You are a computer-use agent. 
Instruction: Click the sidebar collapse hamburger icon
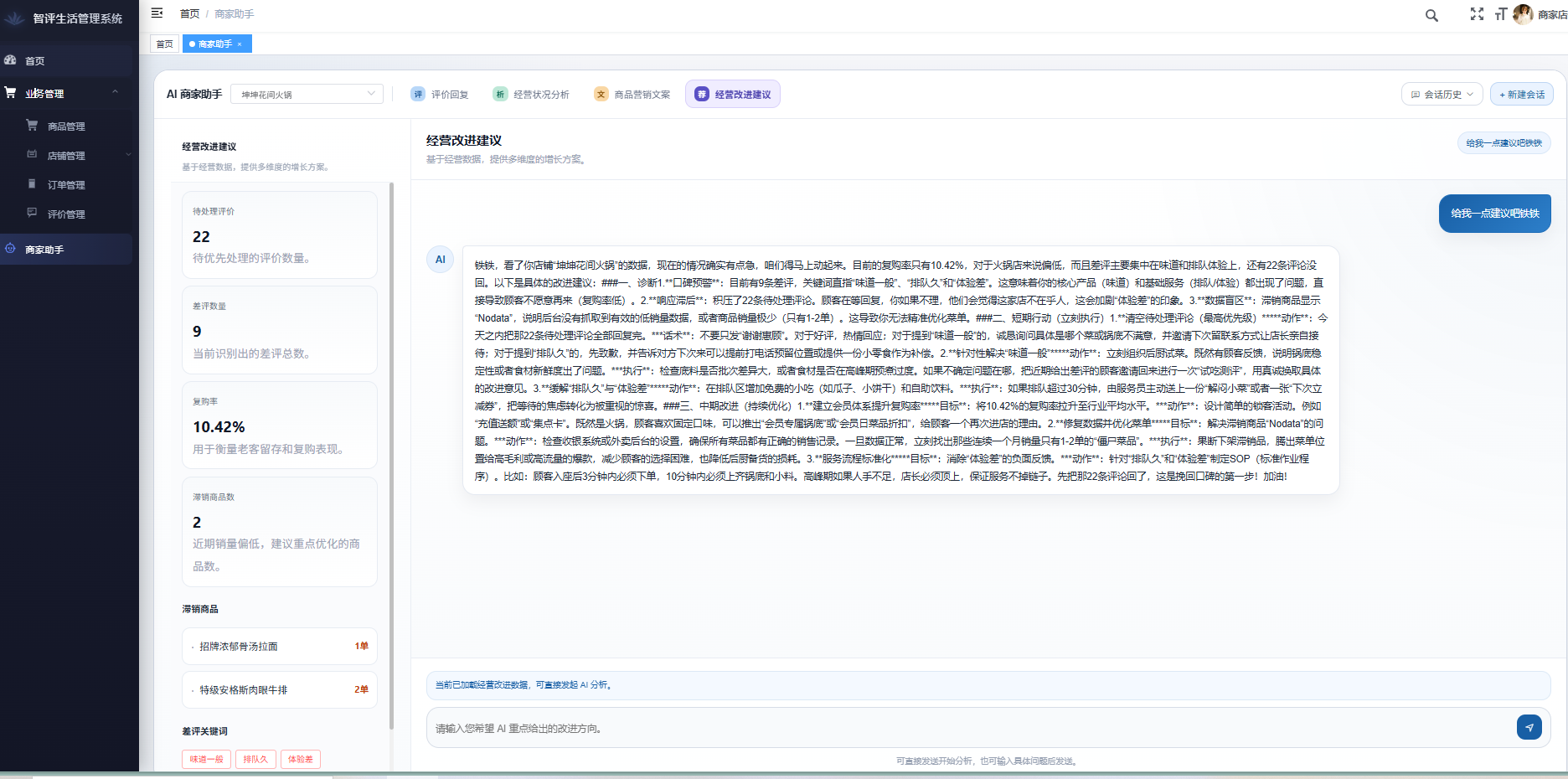tap(156, 13)
